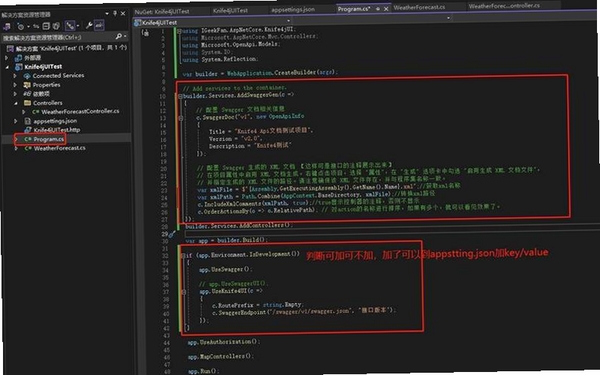Toggle the switch views icon in Solution Explorer
This screenshot has height=375, width=600.
[70, 26]
